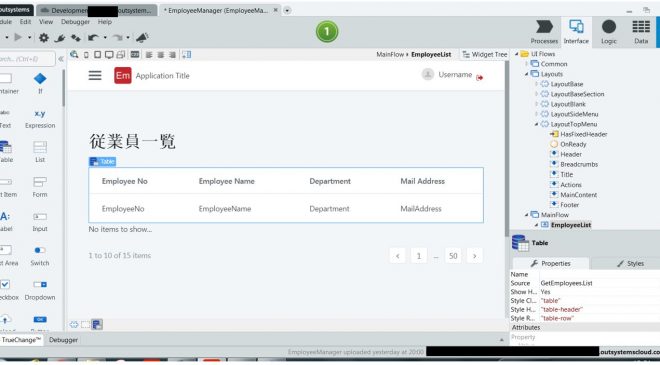
Task: Click the settings gear icon in toolbar
Action: 44,38
